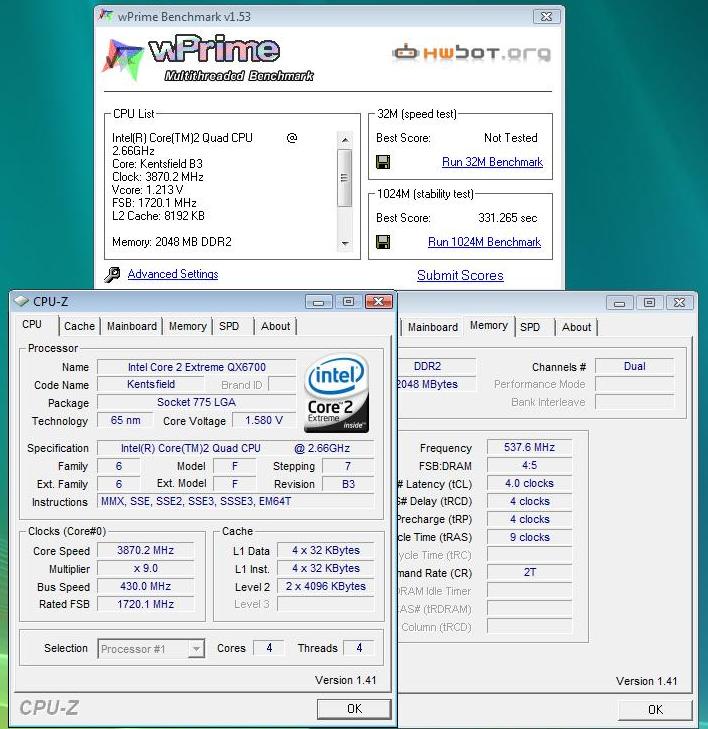Close the wPrime Benchmark window
708x729 pixels.
546,17
